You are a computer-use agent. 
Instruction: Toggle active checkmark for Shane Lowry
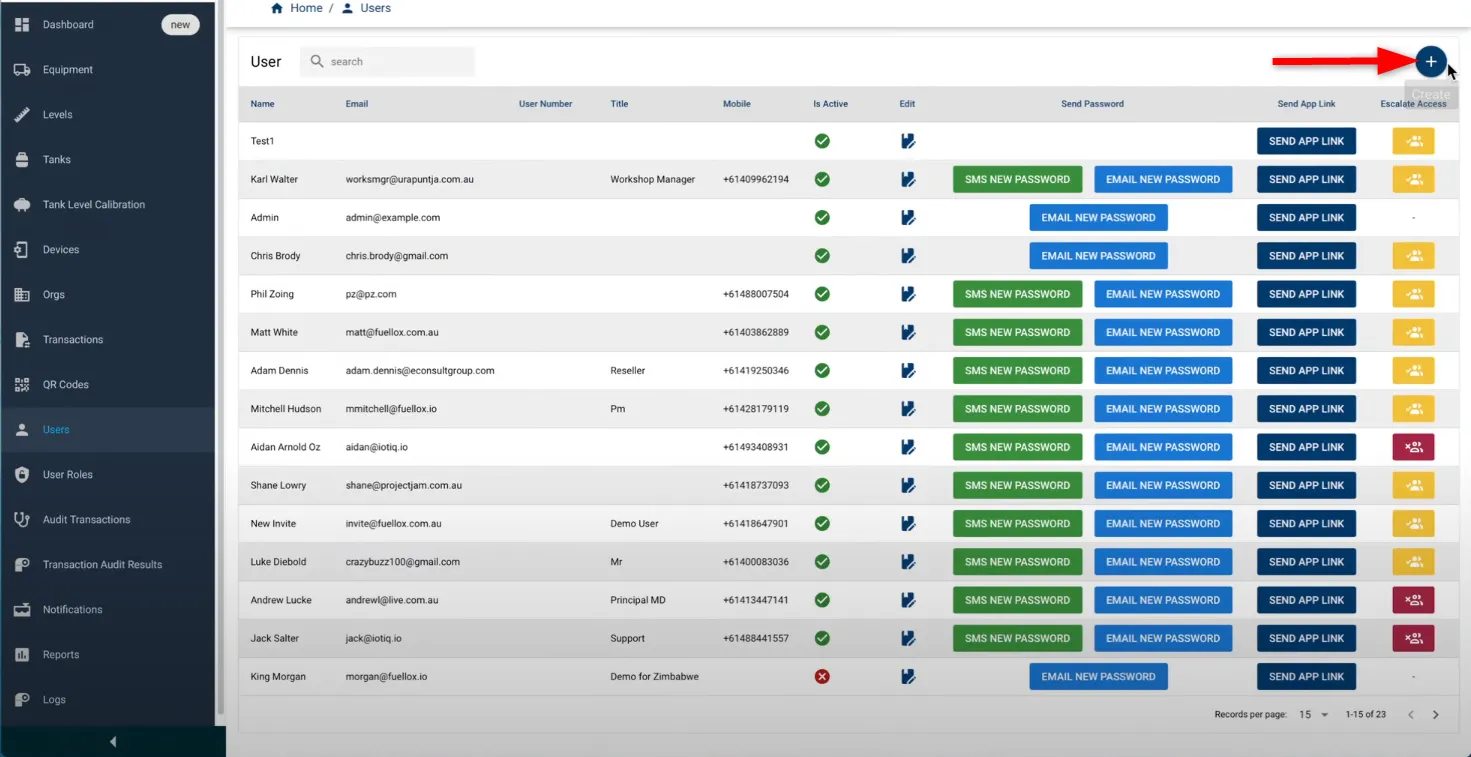822,485
